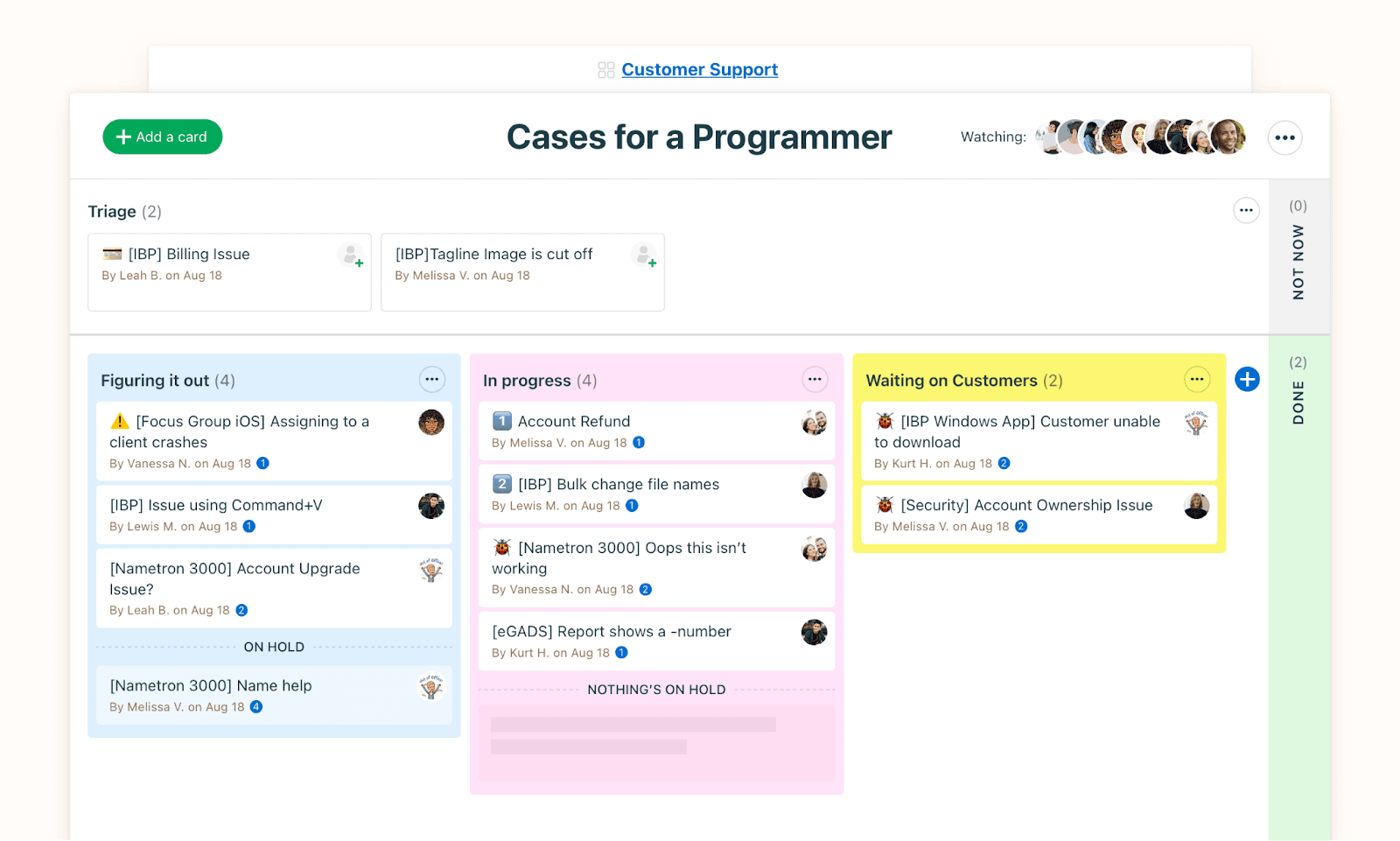
Task: Click assignee avatar on Name help card
Action: 431,687
